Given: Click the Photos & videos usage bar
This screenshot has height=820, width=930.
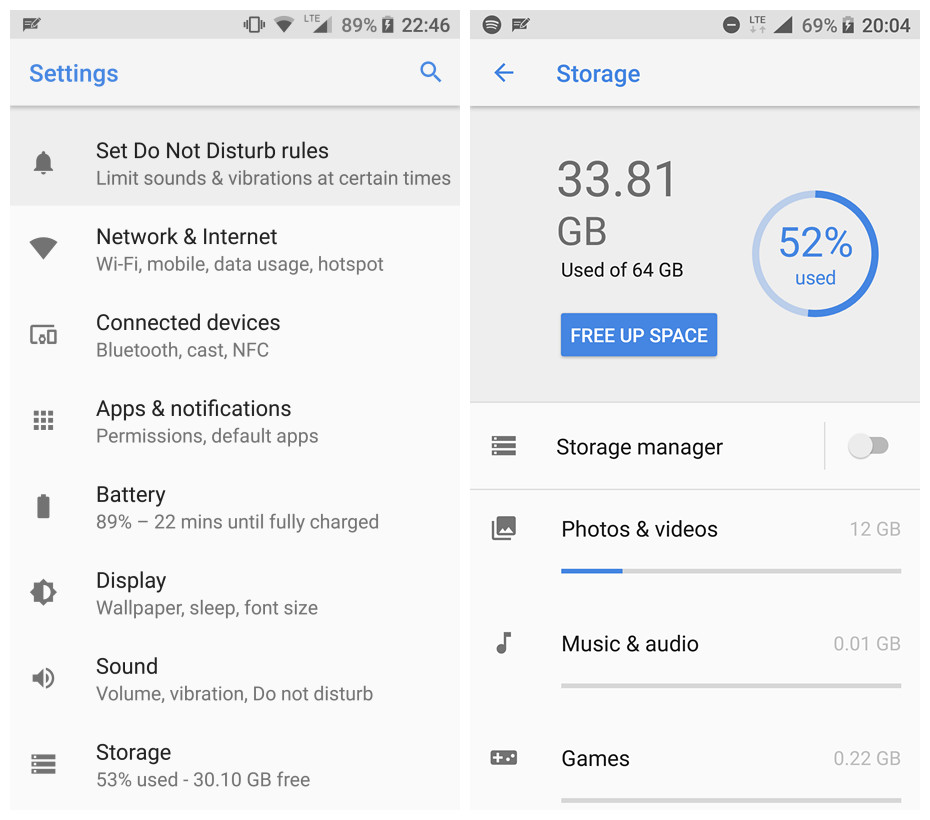Looking at the screenshot, I should (731, 571).
